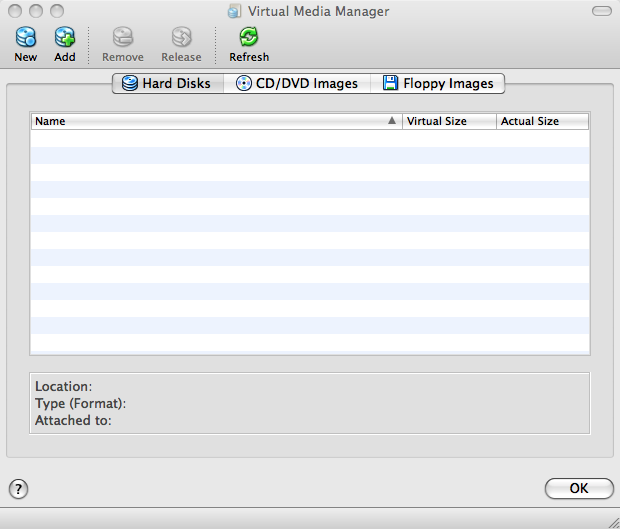Minimize the window using the middle title button
620x529 pixels.
35,12
